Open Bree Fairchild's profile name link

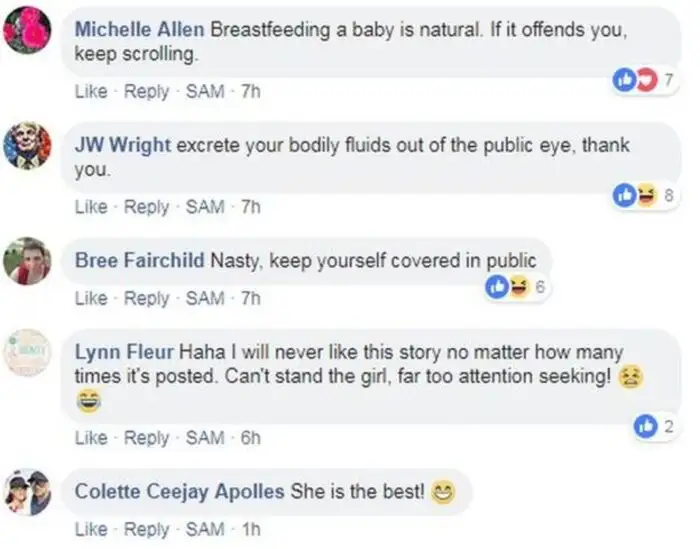coord(139,261)
